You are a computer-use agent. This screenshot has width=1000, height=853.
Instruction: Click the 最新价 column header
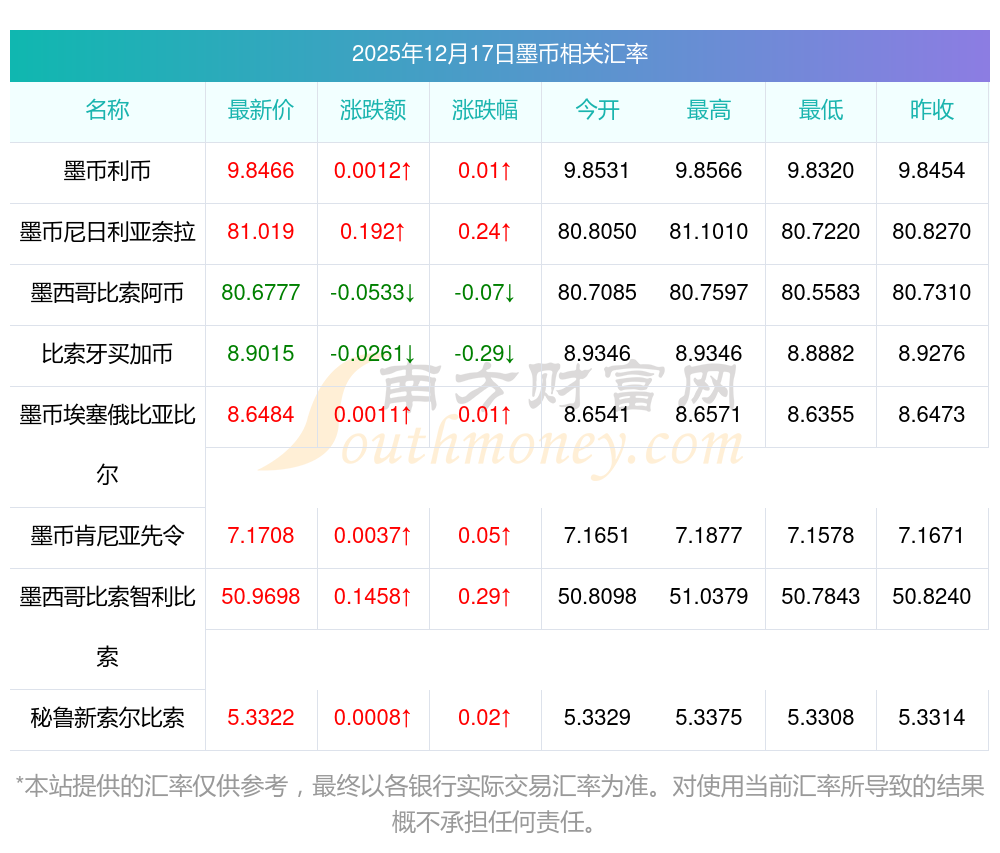(260, 110)
